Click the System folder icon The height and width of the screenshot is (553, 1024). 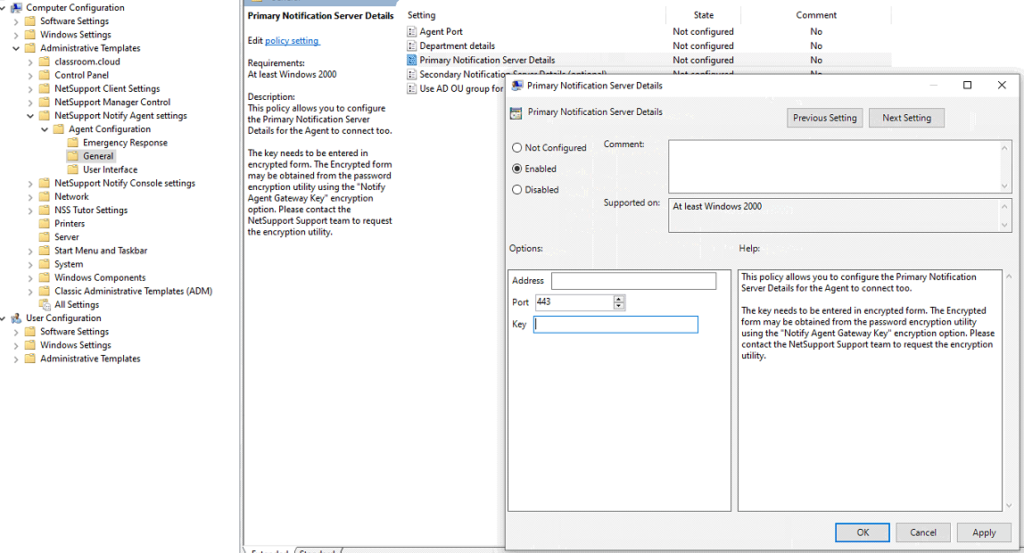pos(44,264)
